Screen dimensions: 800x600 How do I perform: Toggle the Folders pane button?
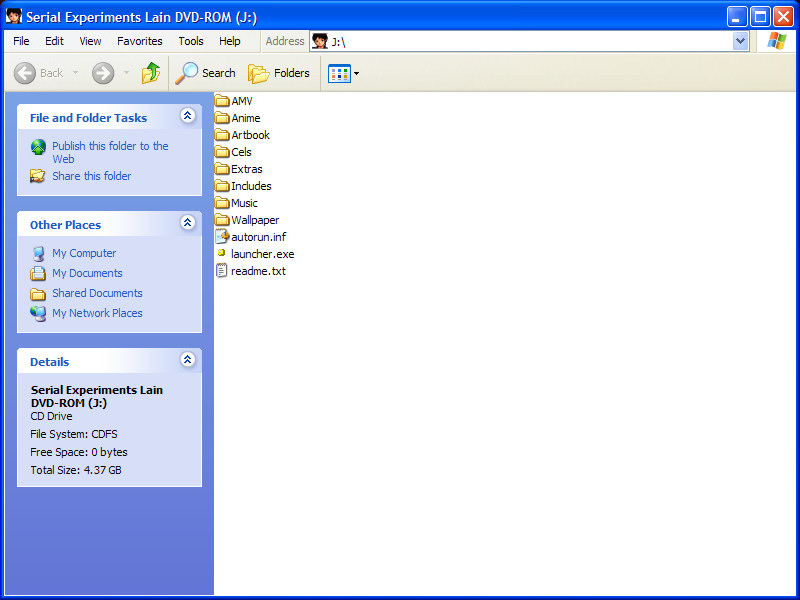coord(279,73)
